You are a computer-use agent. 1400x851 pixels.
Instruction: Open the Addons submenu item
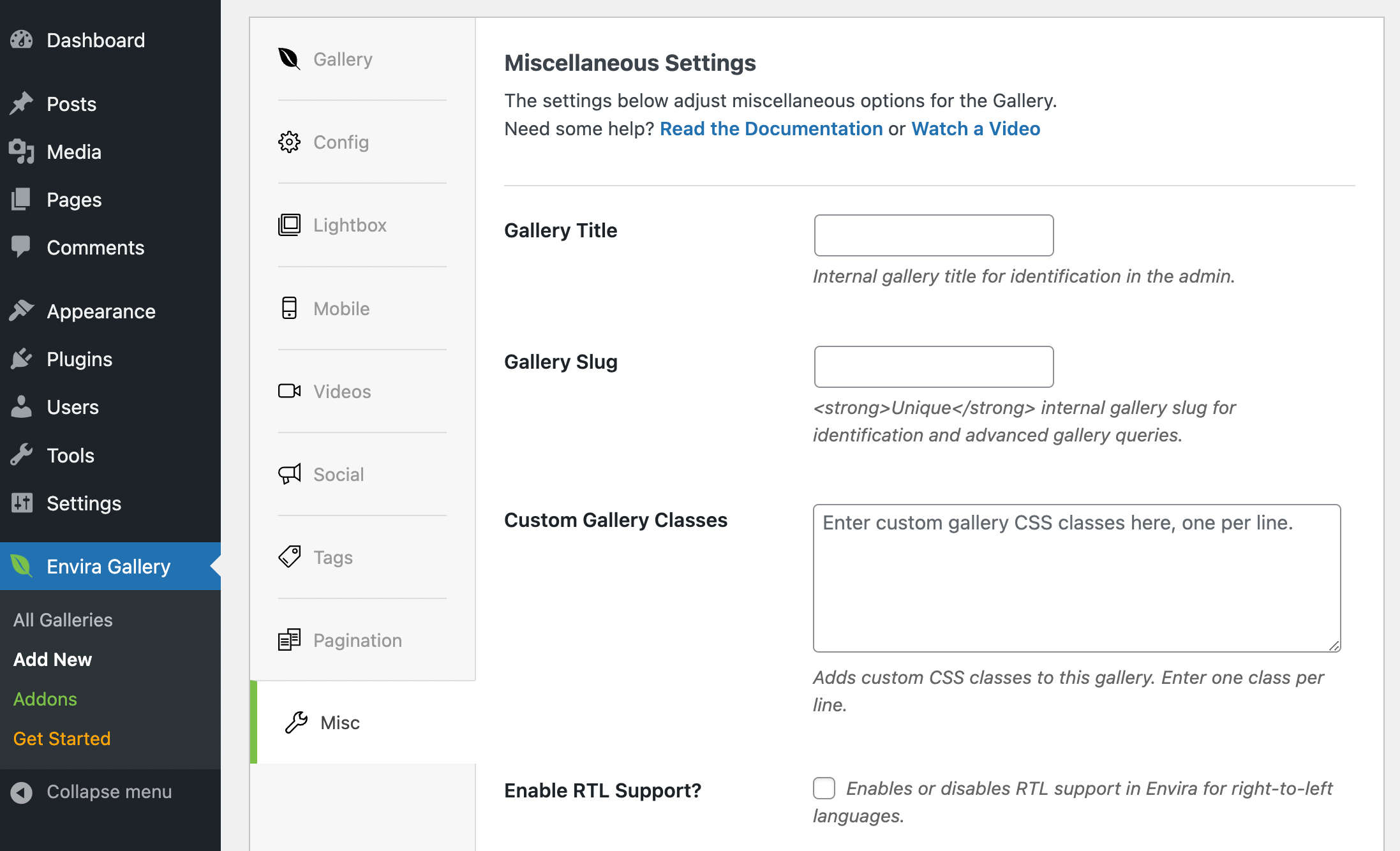click(x=45, y=699)
